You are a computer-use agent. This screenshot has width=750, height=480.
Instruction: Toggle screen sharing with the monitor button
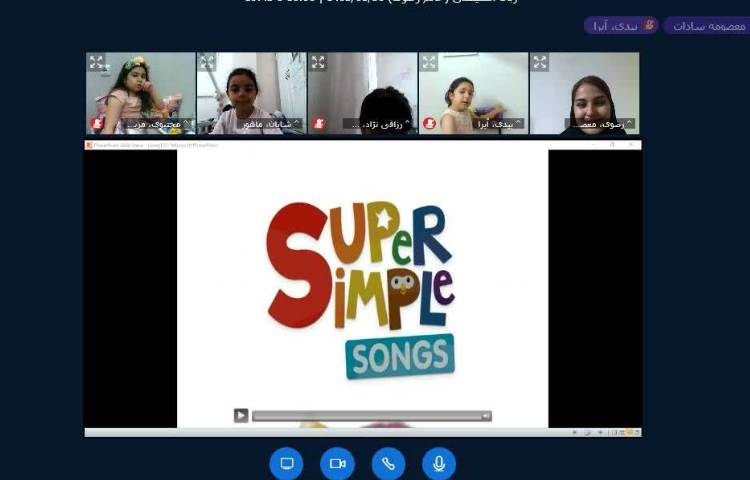[286, 463]
